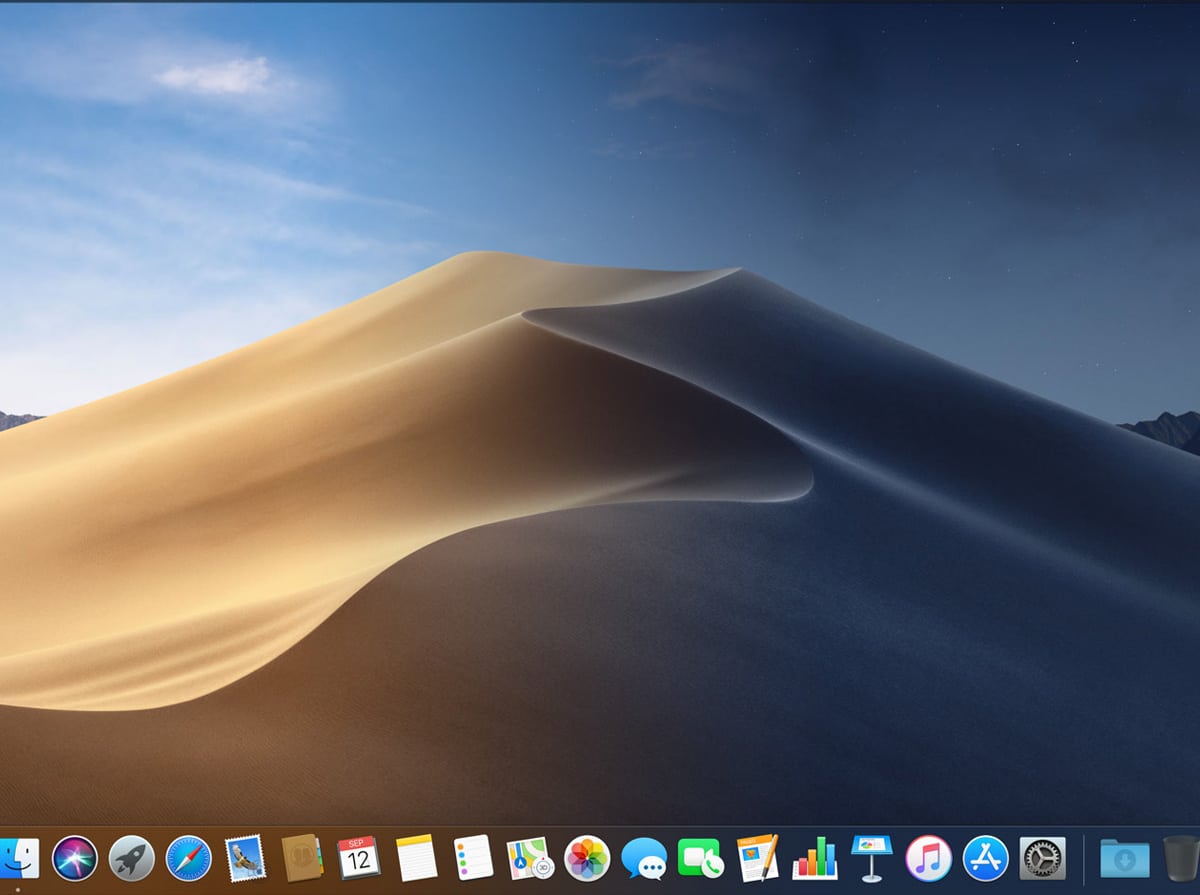1200x895 pixels.
Task: Launch the yellow Notes app
Action: [416, 858]
